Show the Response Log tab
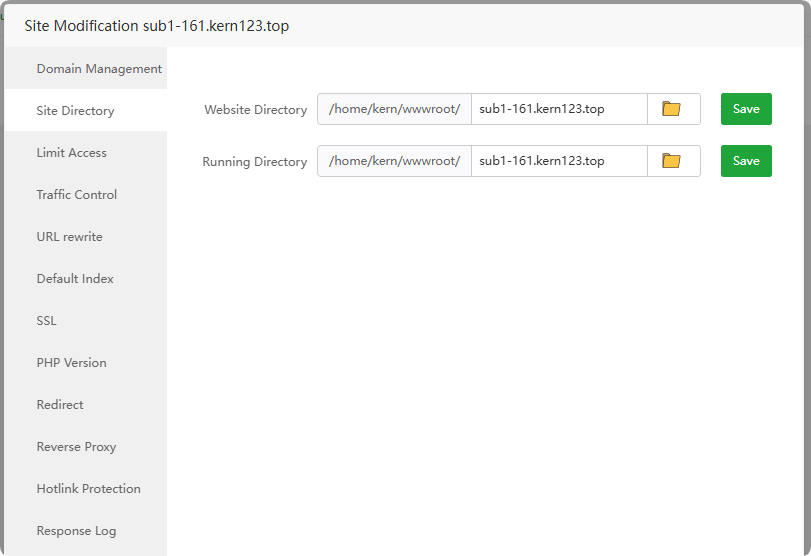Screen dimensions: 811x556 click(86, 531)
